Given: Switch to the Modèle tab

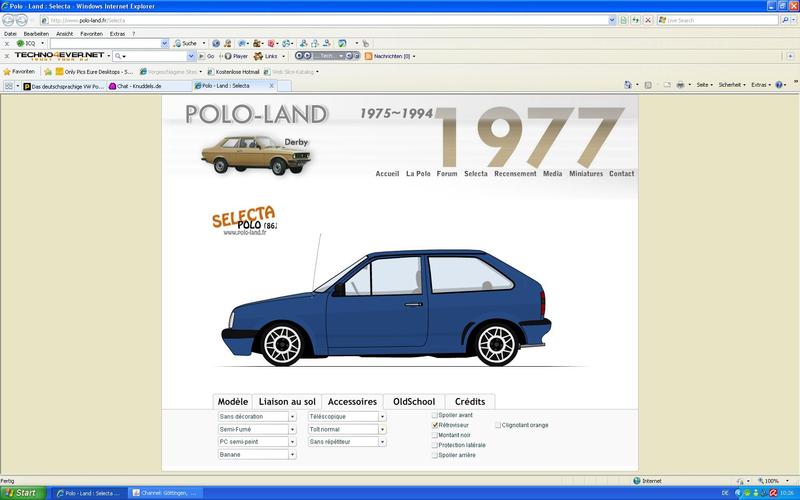Looking at the screenshot, I should pos(233,402).
